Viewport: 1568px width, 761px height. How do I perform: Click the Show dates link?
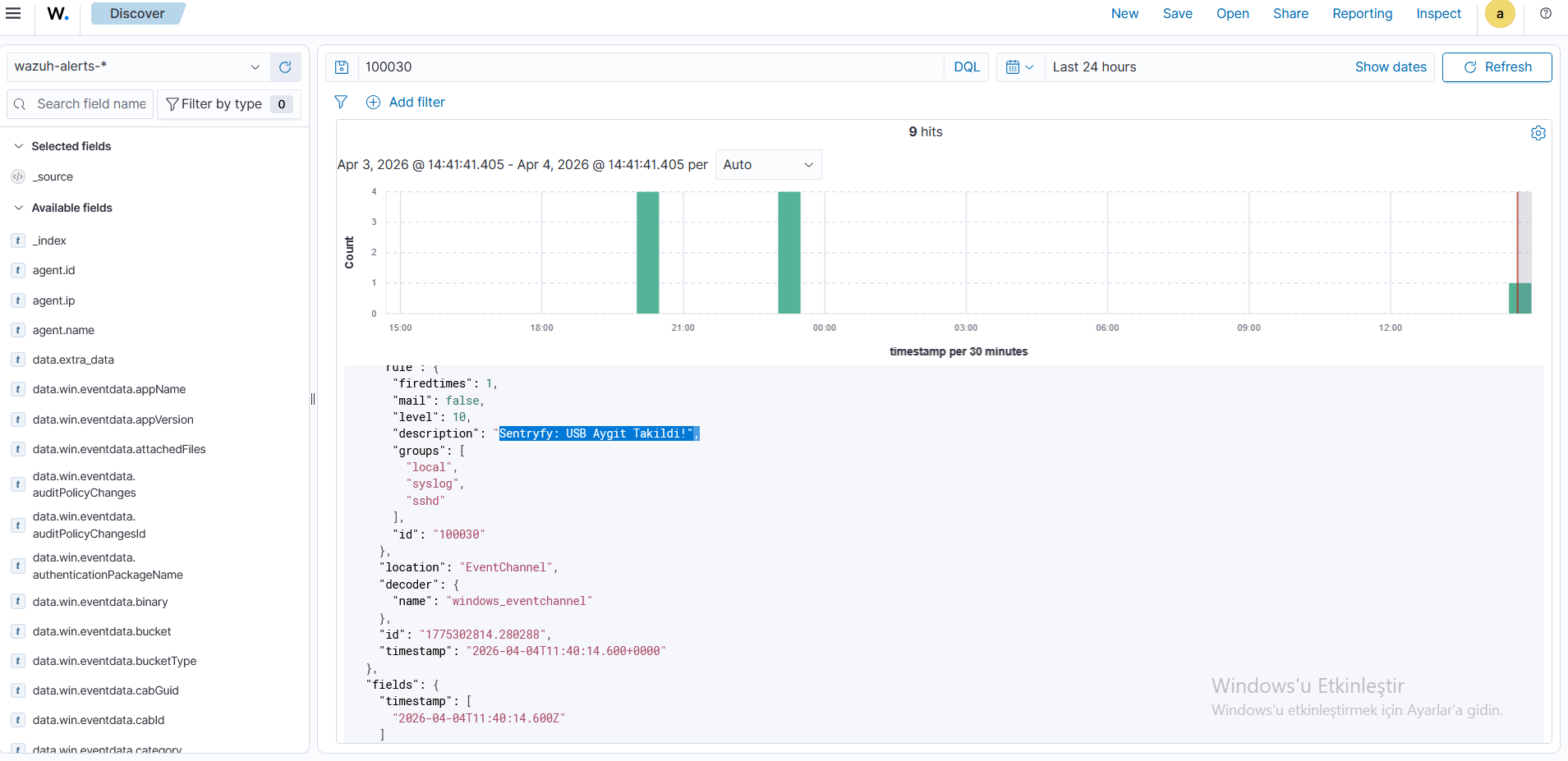click(1390, 67)
